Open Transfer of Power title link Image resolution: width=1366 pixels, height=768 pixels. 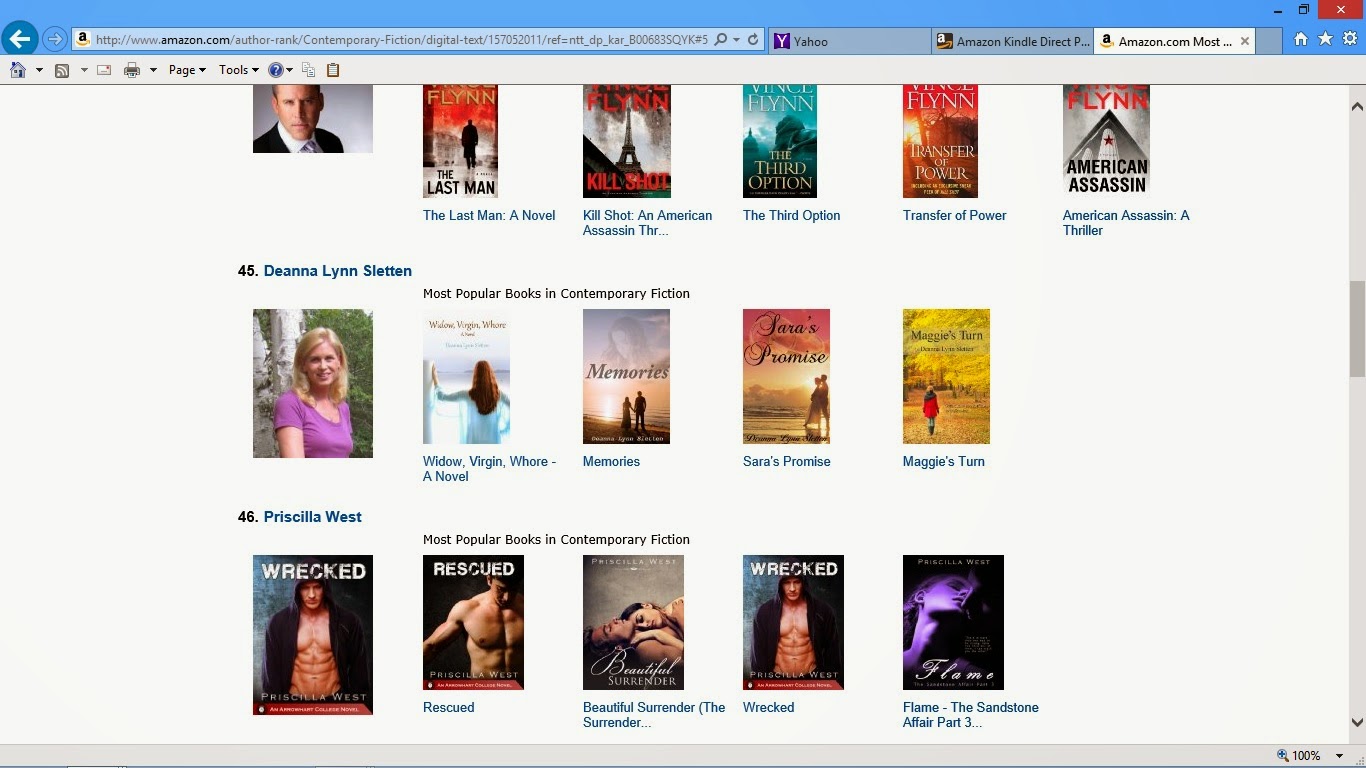954,215
